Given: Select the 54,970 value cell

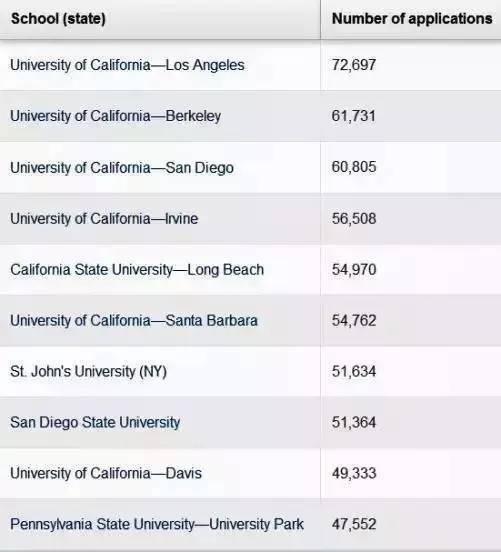Looking at the screenshot, I should point(354,270).
